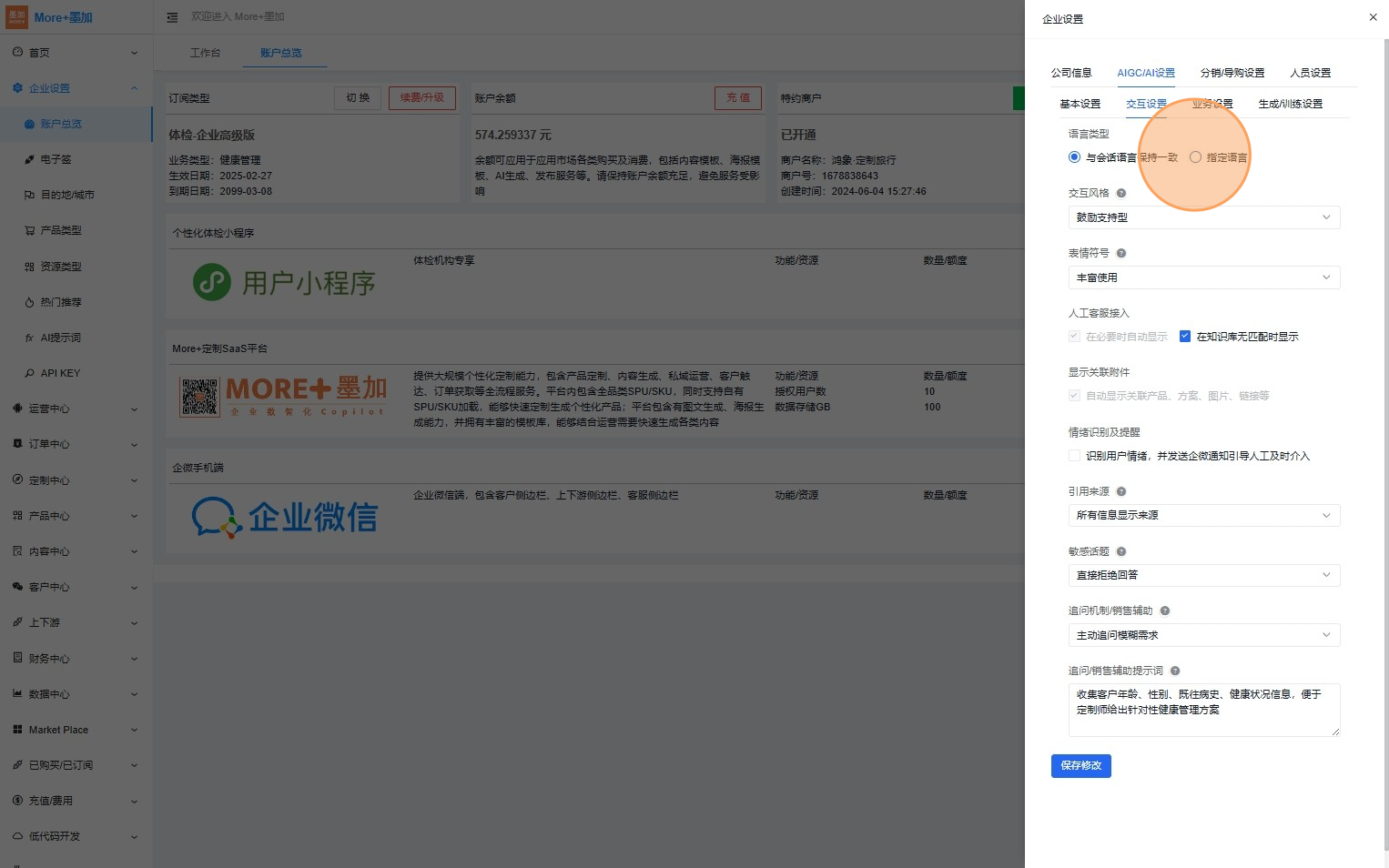Screen dimensions: 1389x868
Task: Click the 续费/升级 button
Action: pyautogui.click(x=421, y=98)
